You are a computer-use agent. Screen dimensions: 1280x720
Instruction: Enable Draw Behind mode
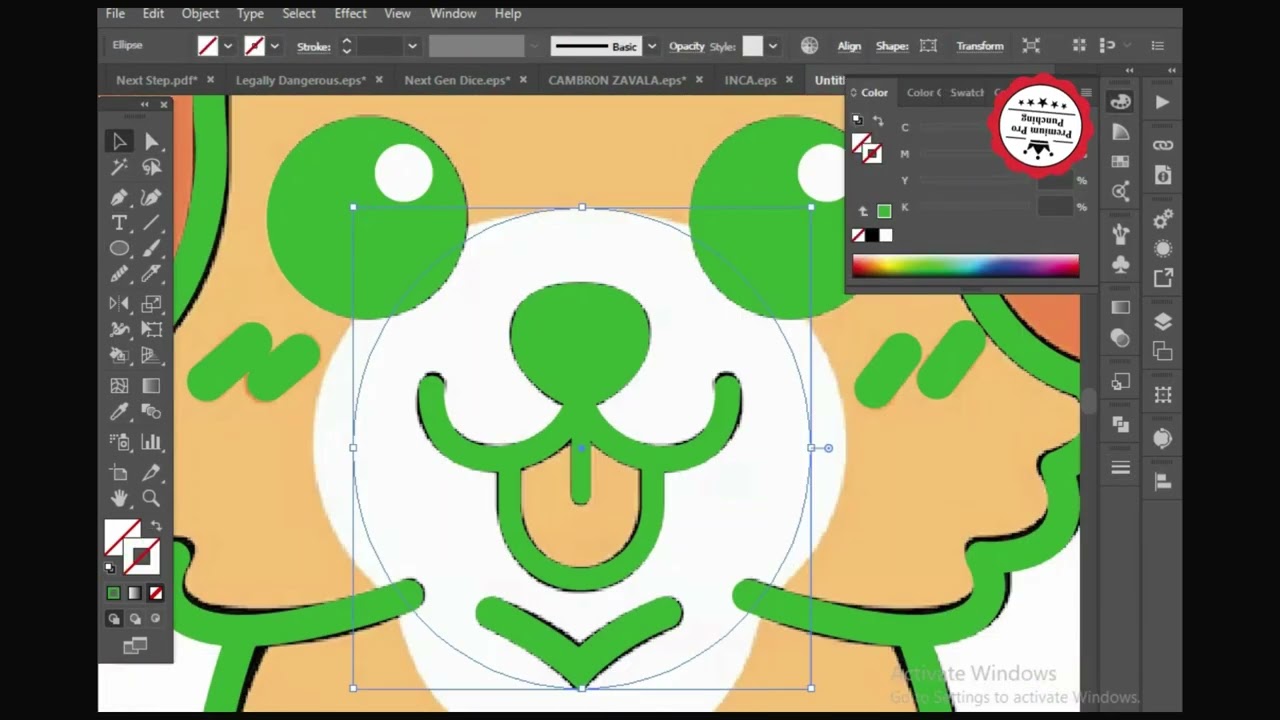[135, 619]
